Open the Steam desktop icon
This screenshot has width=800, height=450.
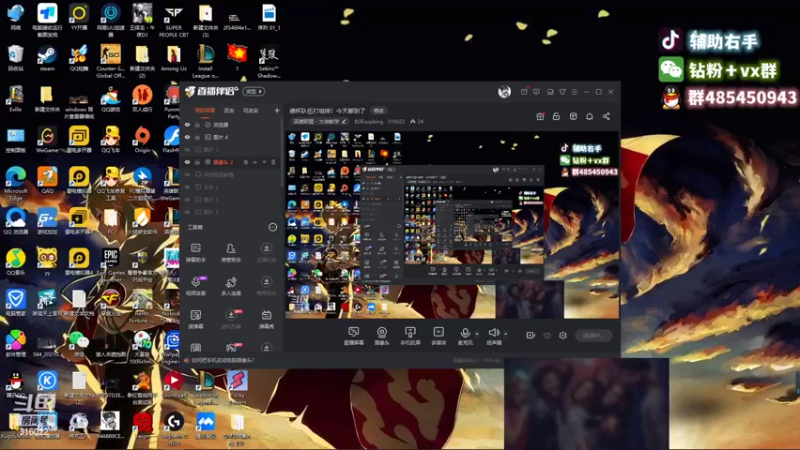(x=47, y=58)
